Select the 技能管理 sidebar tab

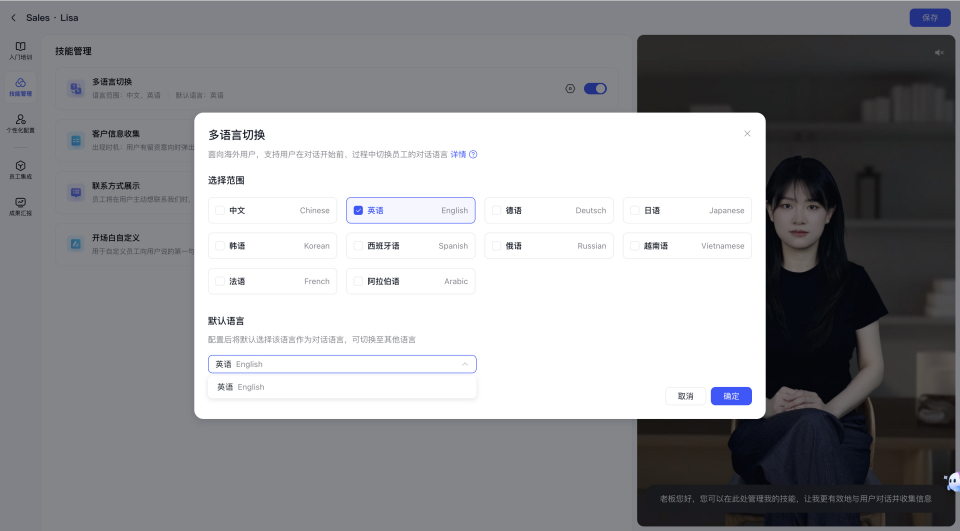20,87
